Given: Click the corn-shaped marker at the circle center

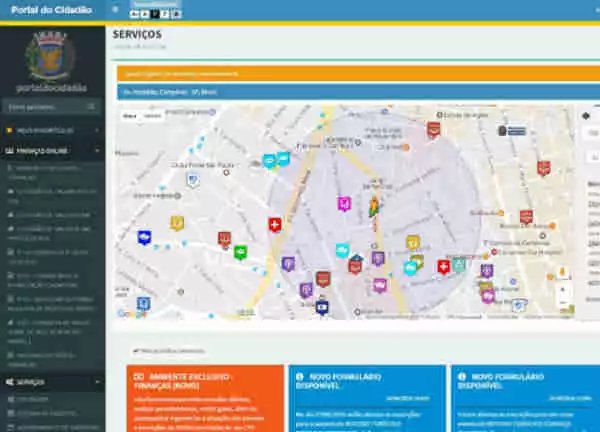Looking at the screenshot, I should pos(375,206).
